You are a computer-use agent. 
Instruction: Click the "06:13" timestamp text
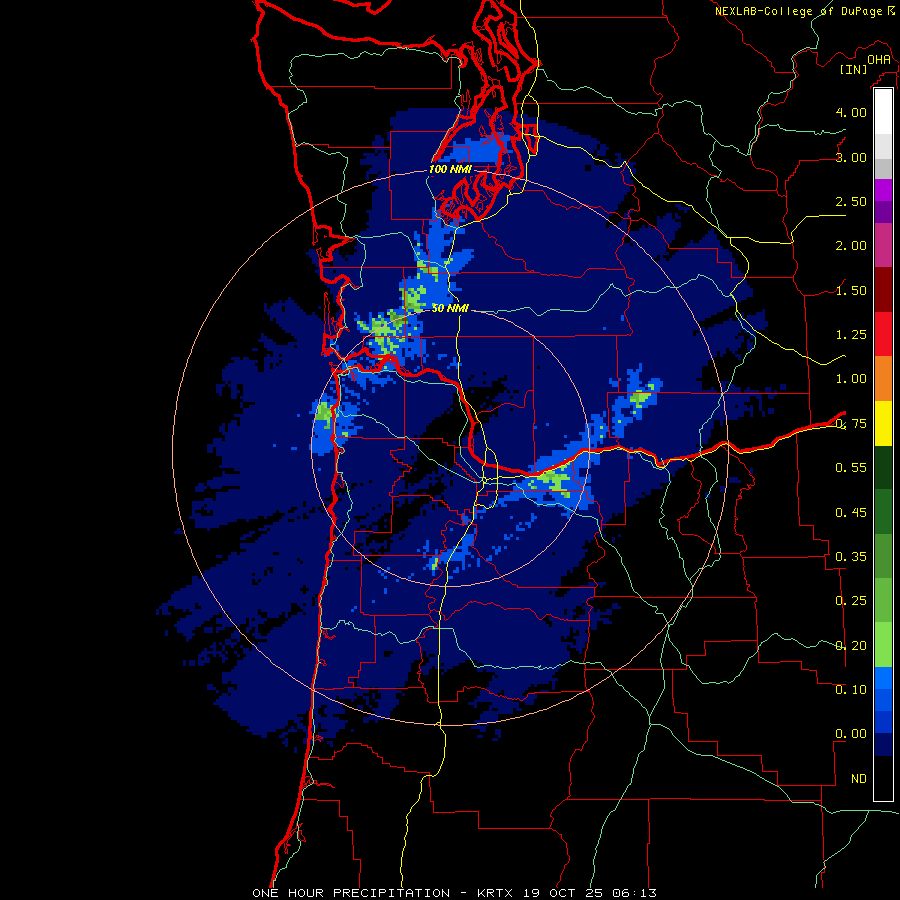(x=634, y=893)
